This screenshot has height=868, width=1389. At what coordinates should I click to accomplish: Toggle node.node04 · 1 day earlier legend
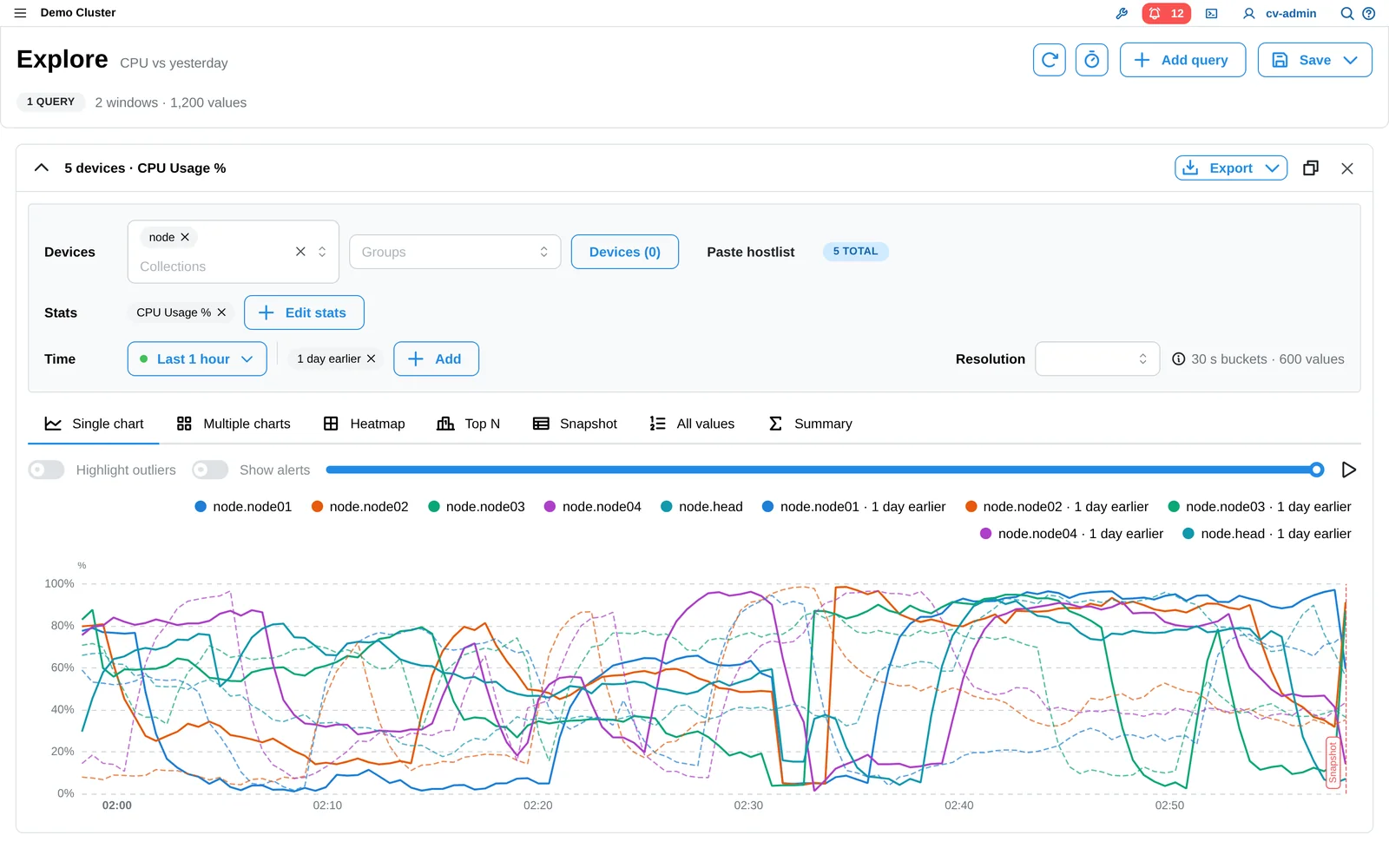[1071, 534]
